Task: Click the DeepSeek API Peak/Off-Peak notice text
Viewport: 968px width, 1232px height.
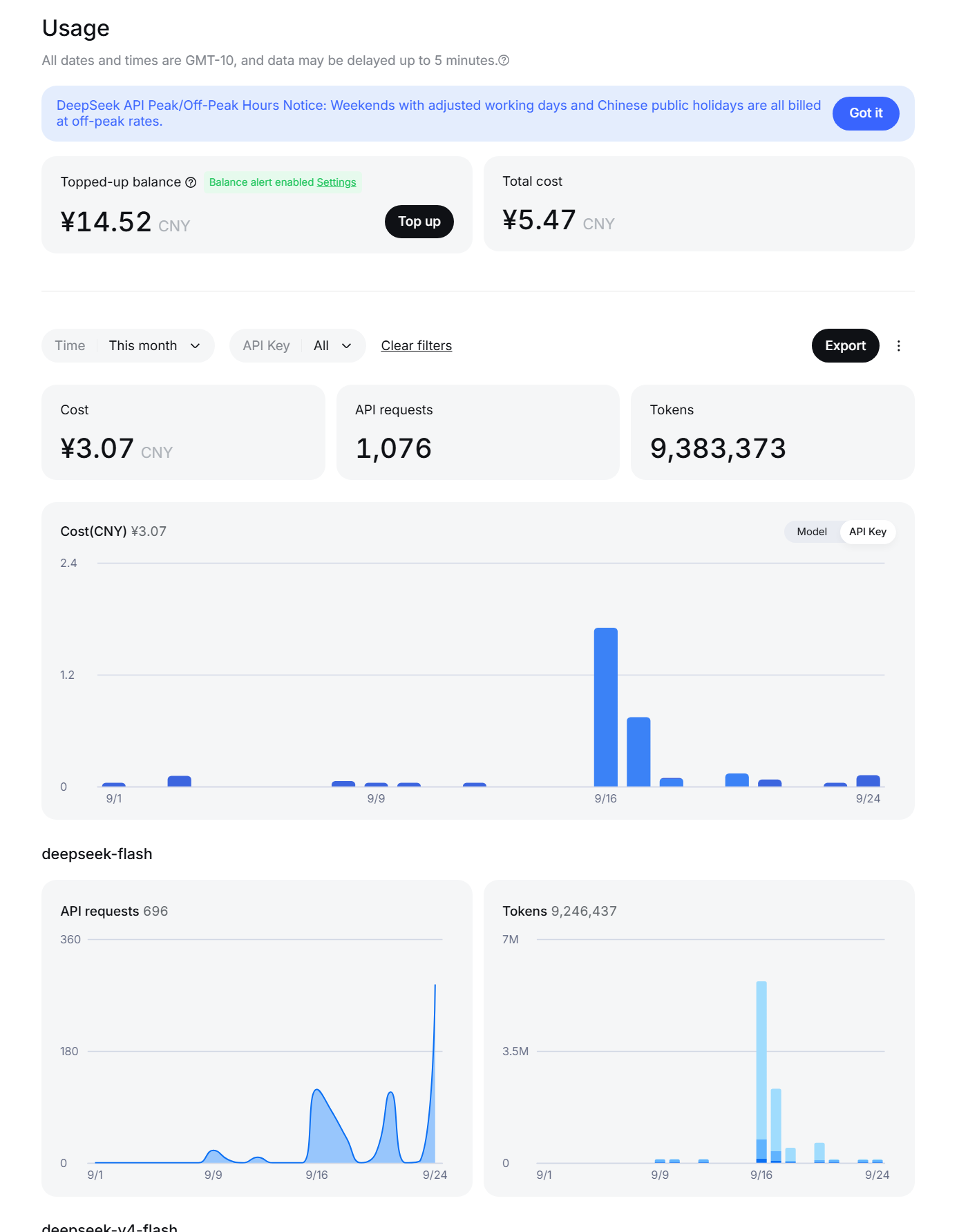Action: tap(438, 113)
